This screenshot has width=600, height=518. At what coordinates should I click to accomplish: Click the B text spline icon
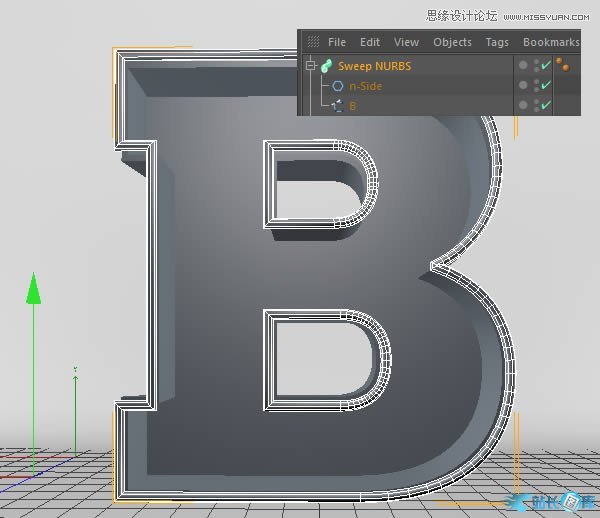[337, 105]
